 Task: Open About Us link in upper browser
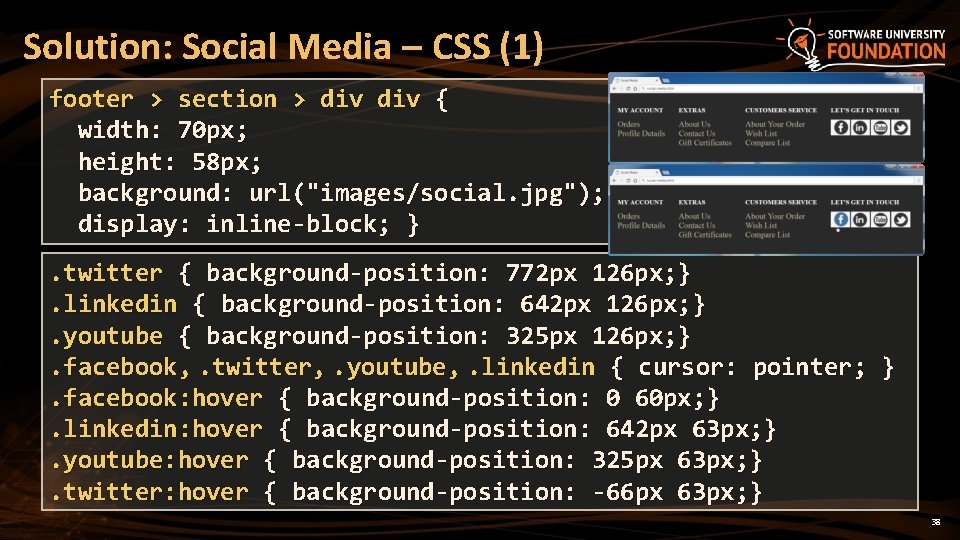pos(694,124)
